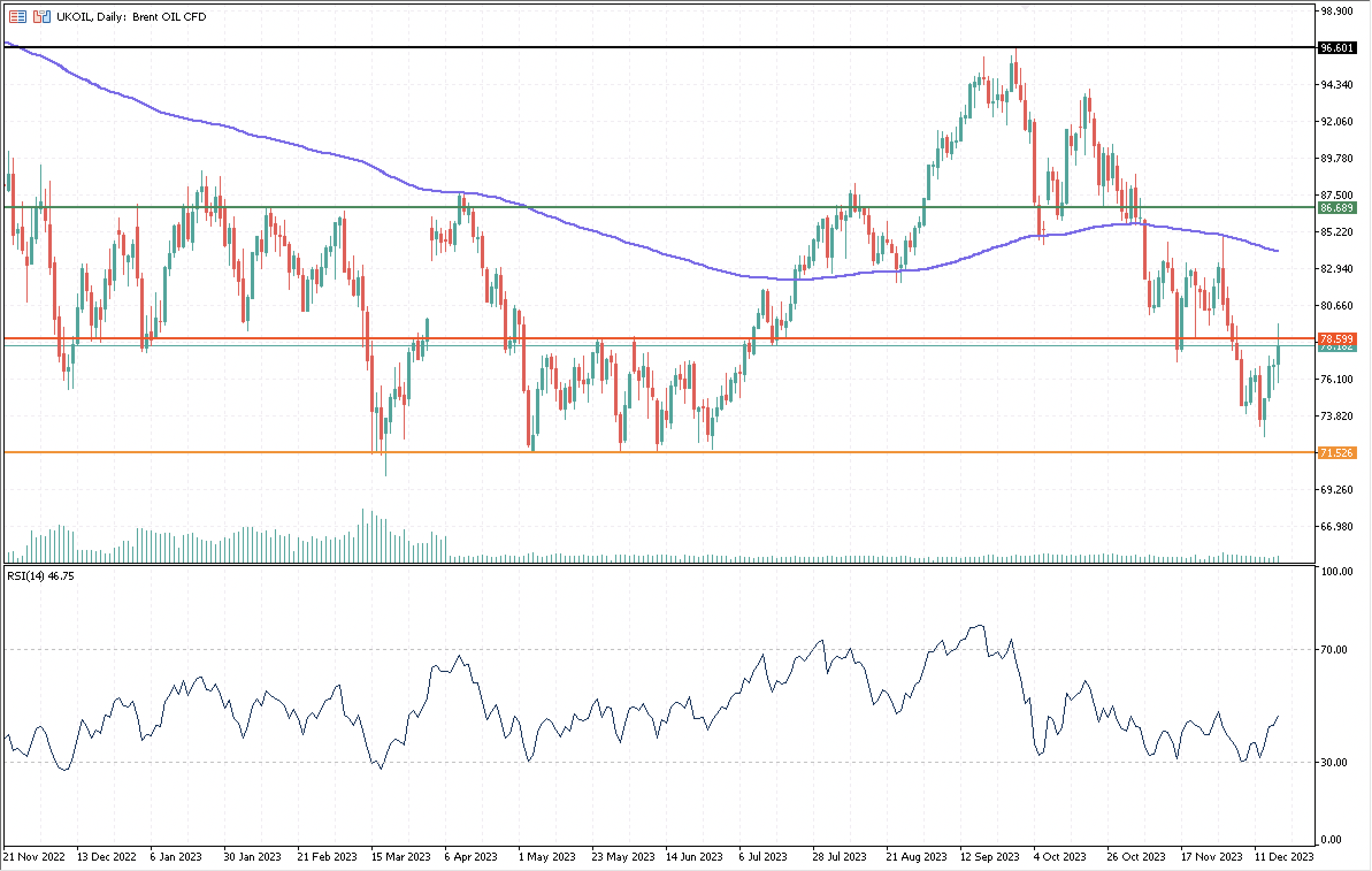Image resolution: width=1372 pixels, height=871 pixels.
Task: Click the red 78.599 price label
Action: tap(1336, 338)
